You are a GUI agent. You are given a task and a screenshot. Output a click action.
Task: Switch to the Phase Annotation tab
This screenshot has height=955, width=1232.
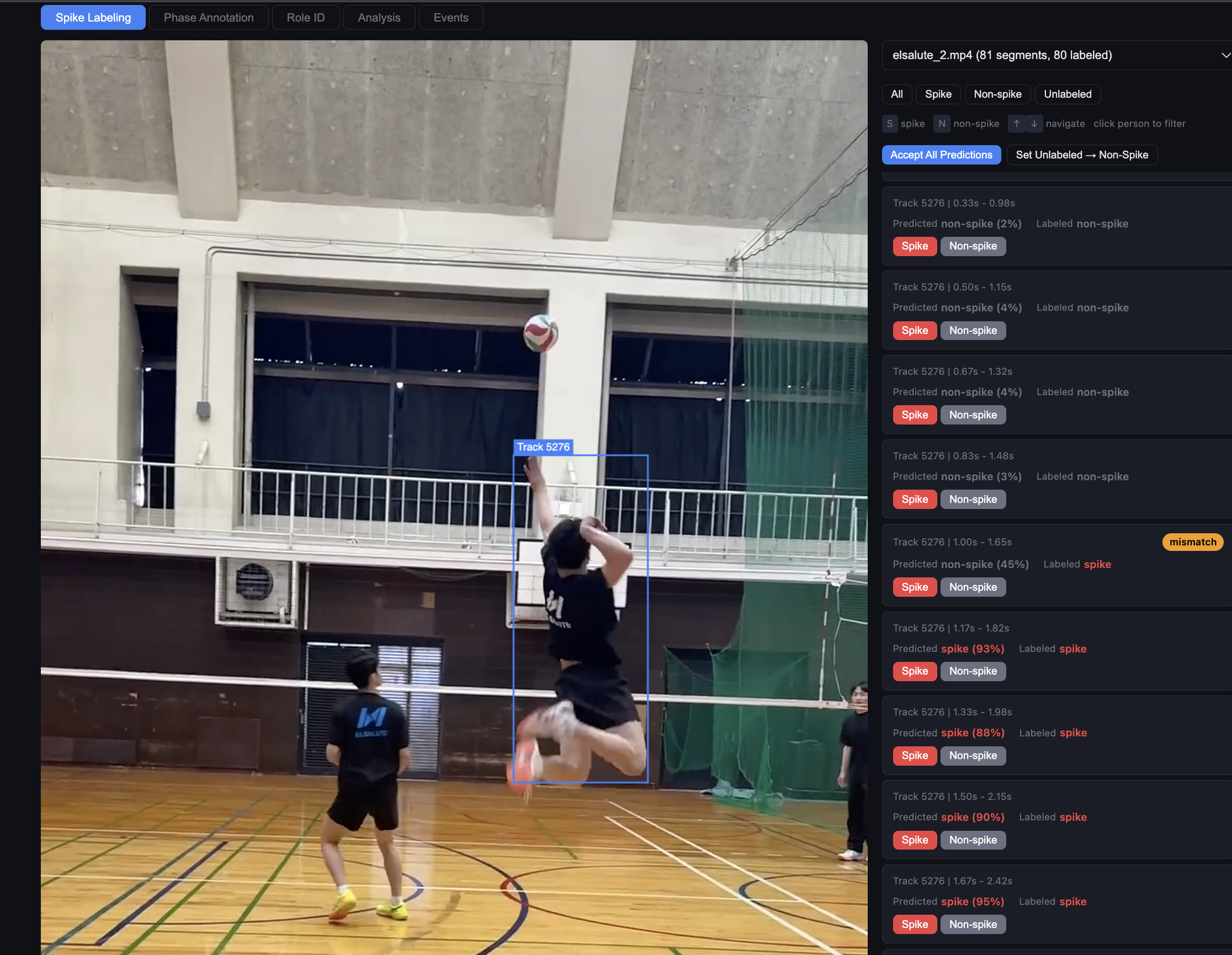pos(208,18)
